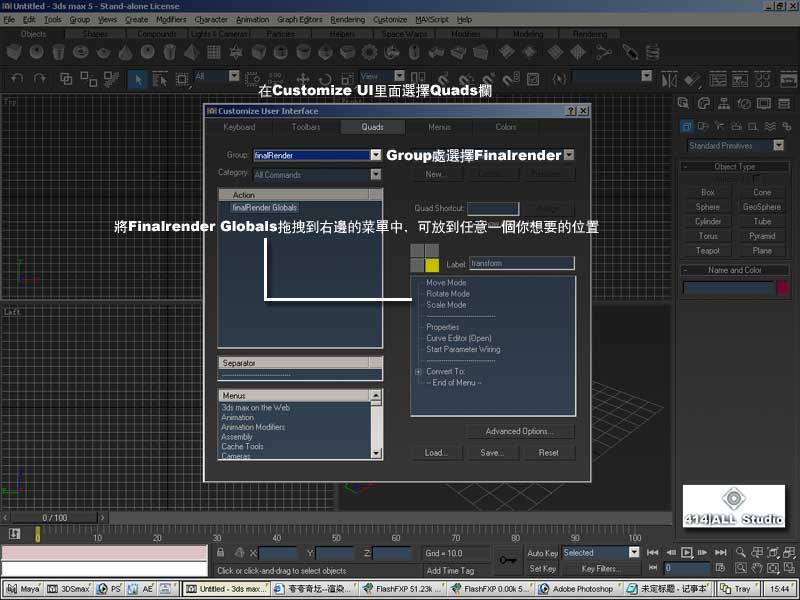
Task: Click the Save button
Action: pos(492,453)
